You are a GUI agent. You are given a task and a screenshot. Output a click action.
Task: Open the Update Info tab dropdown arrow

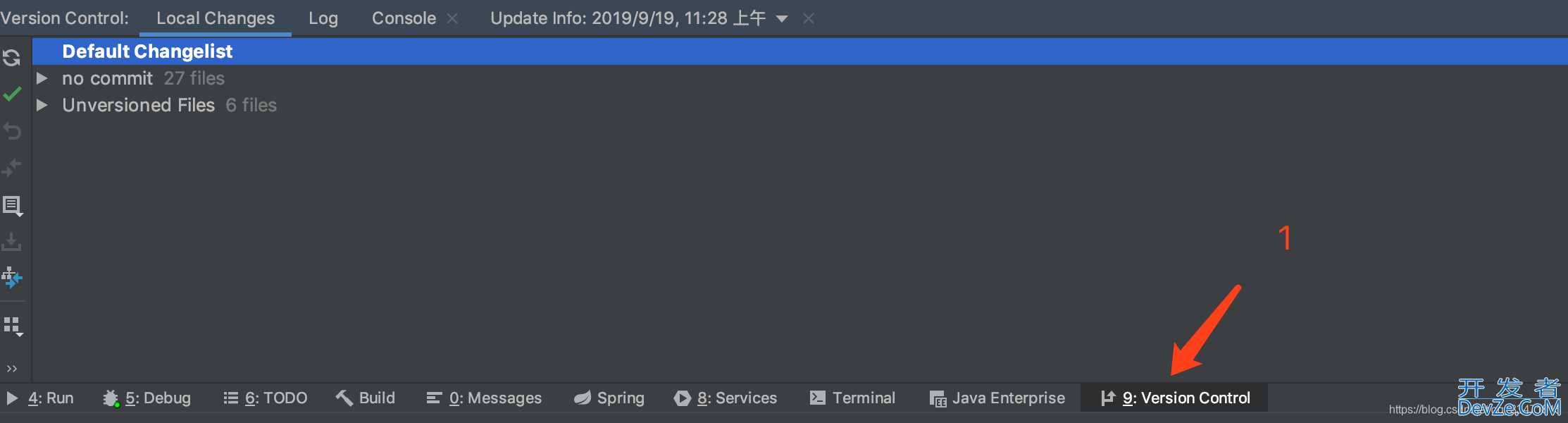782,19
